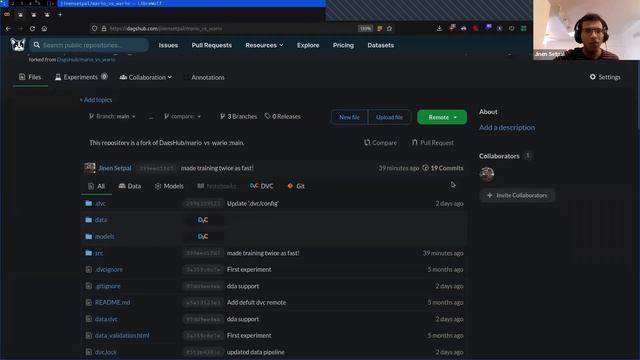
Task: Open browser downloads icon
Action: (x=439, y=29)
